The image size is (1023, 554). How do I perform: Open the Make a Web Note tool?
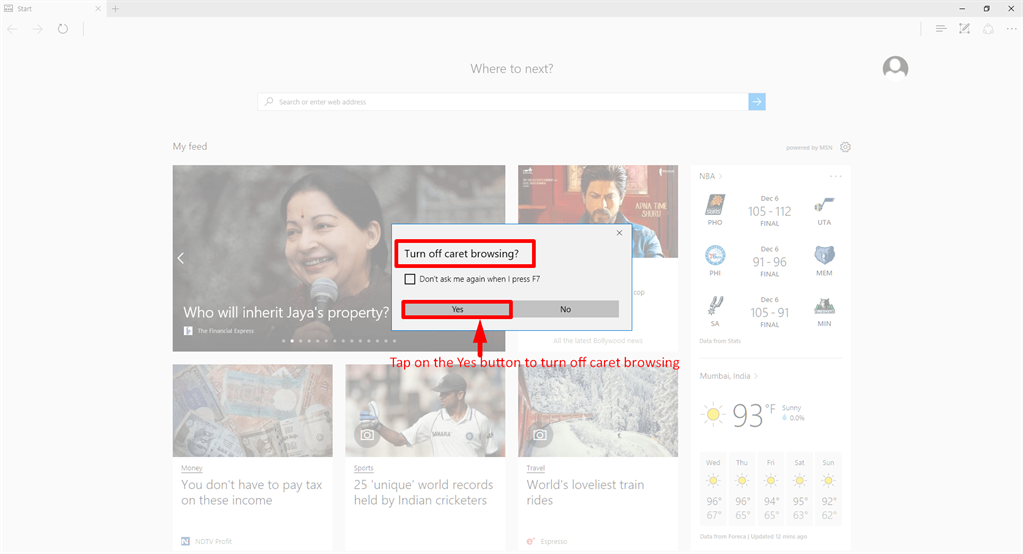coord(964,29)
